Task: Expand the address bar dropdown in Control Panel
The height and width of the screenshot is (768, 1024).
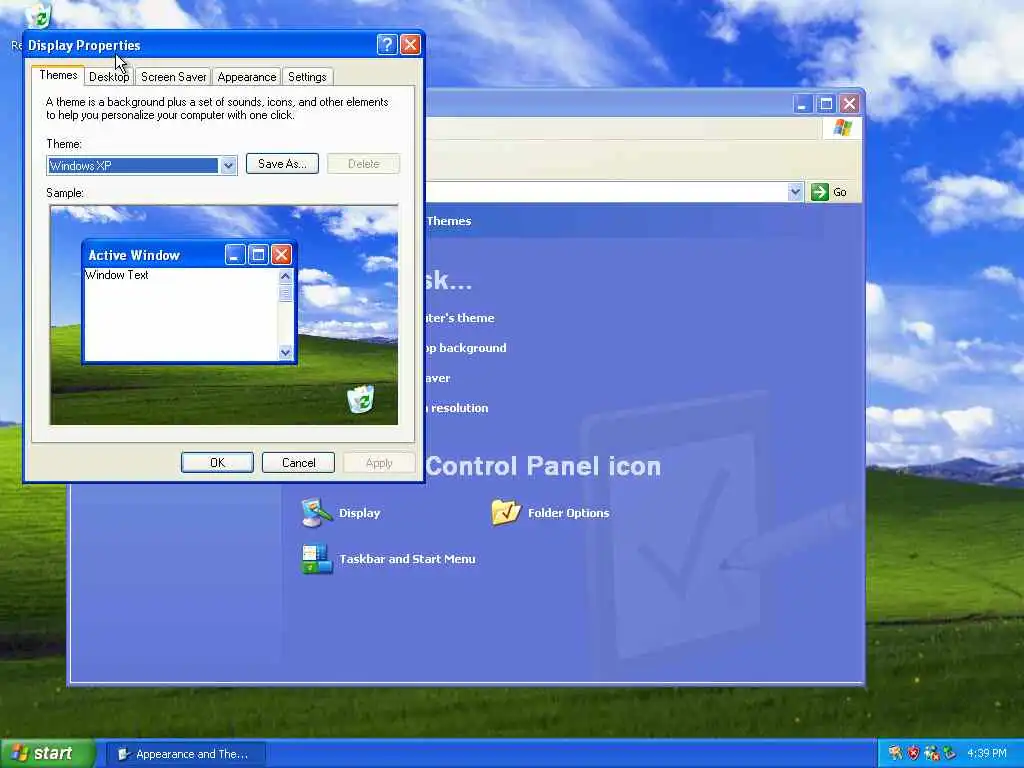Action: coord(795,192)
